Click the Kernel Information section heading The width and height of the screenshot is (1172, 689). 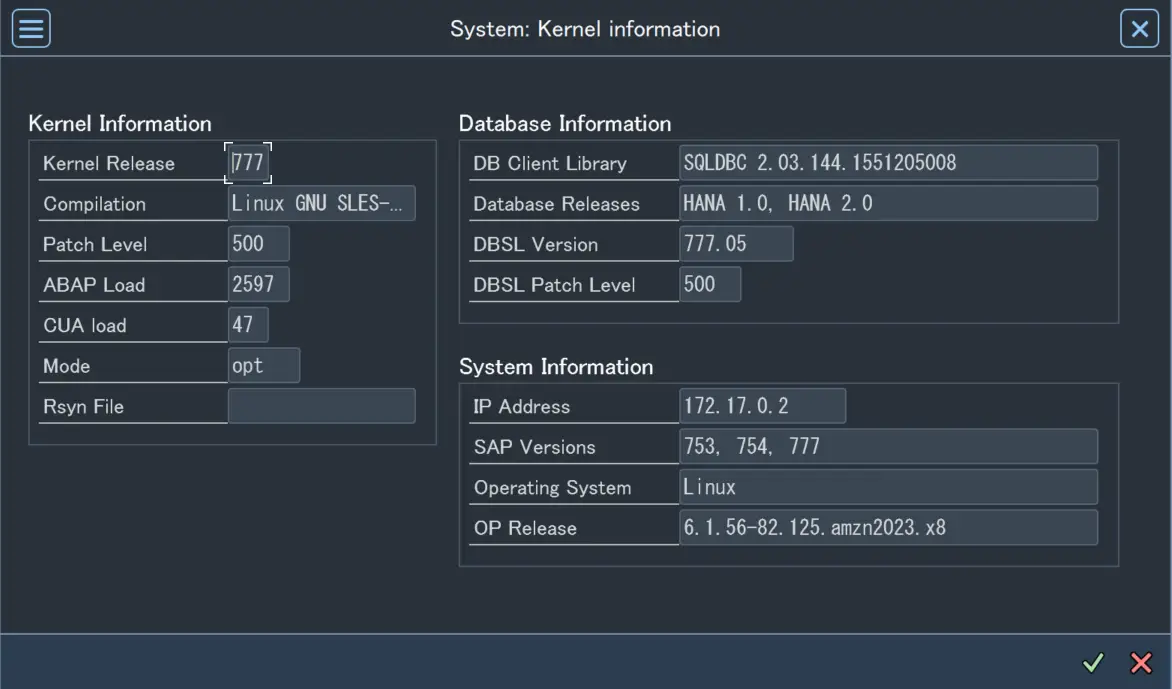(x=120, y=123)
